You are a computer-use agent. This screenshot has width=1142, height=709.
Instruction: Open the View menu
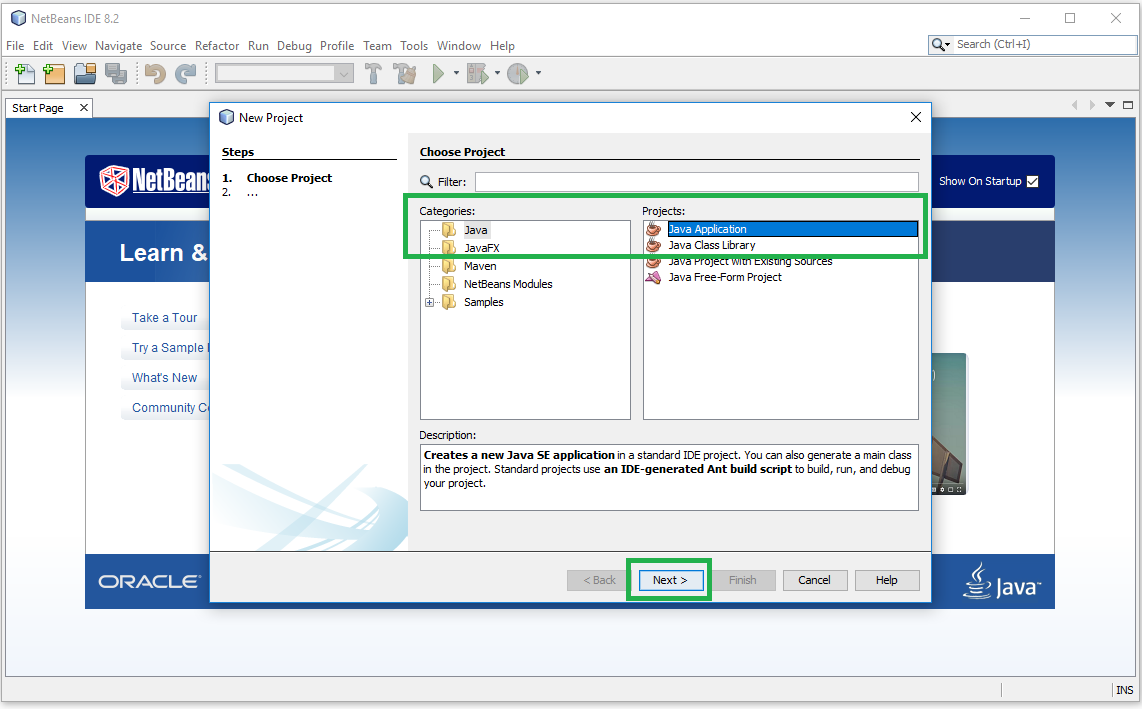coord(74,46)
